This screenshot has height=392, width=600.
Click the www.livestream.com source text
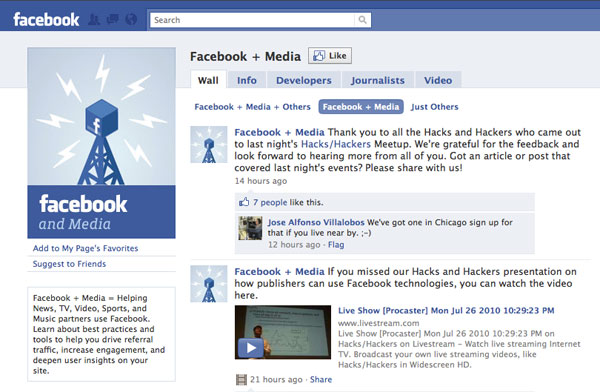click(x=378, y=323)
